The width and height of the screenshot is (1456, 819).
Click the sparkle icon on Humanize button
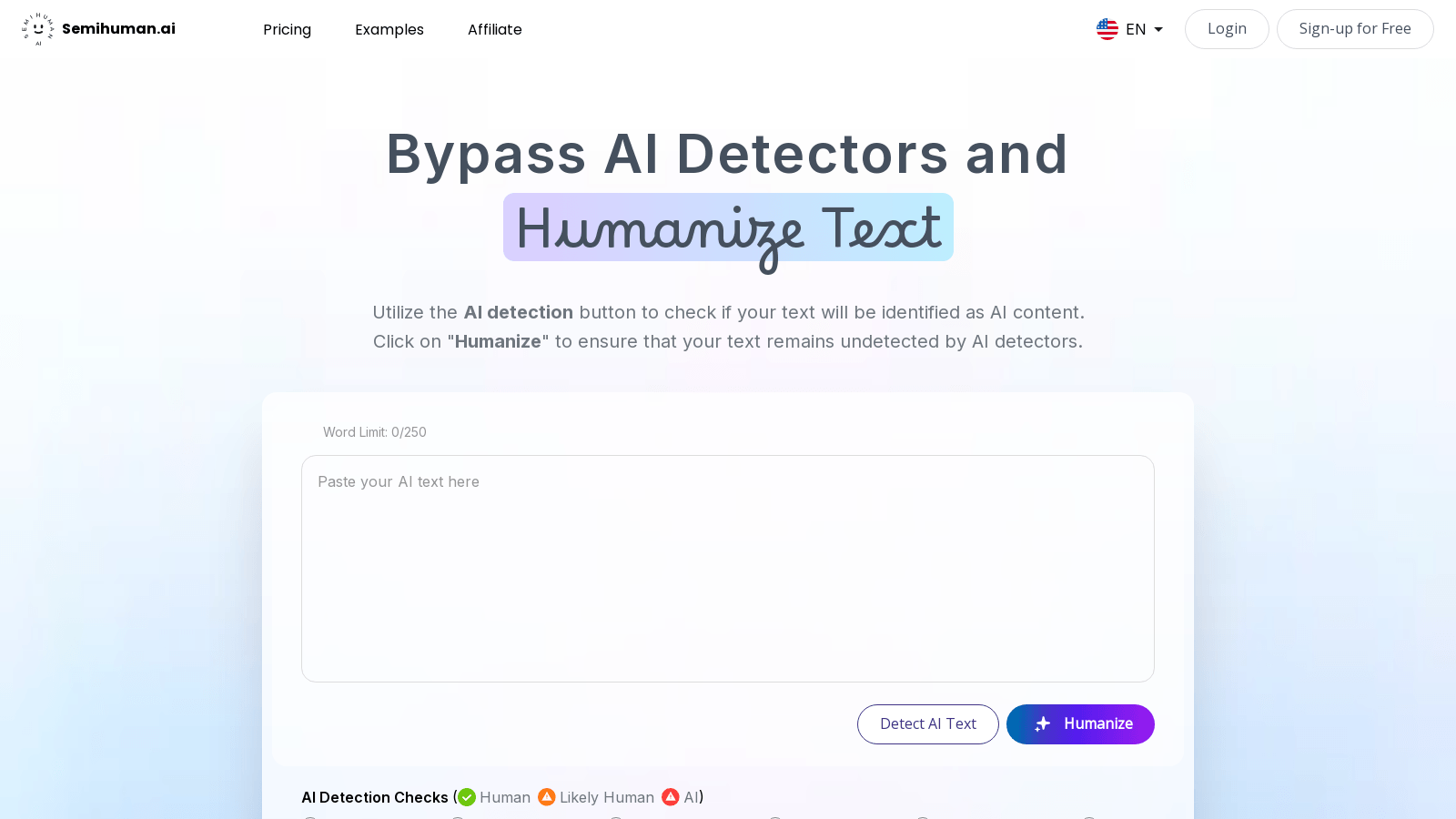[1043, 723]
